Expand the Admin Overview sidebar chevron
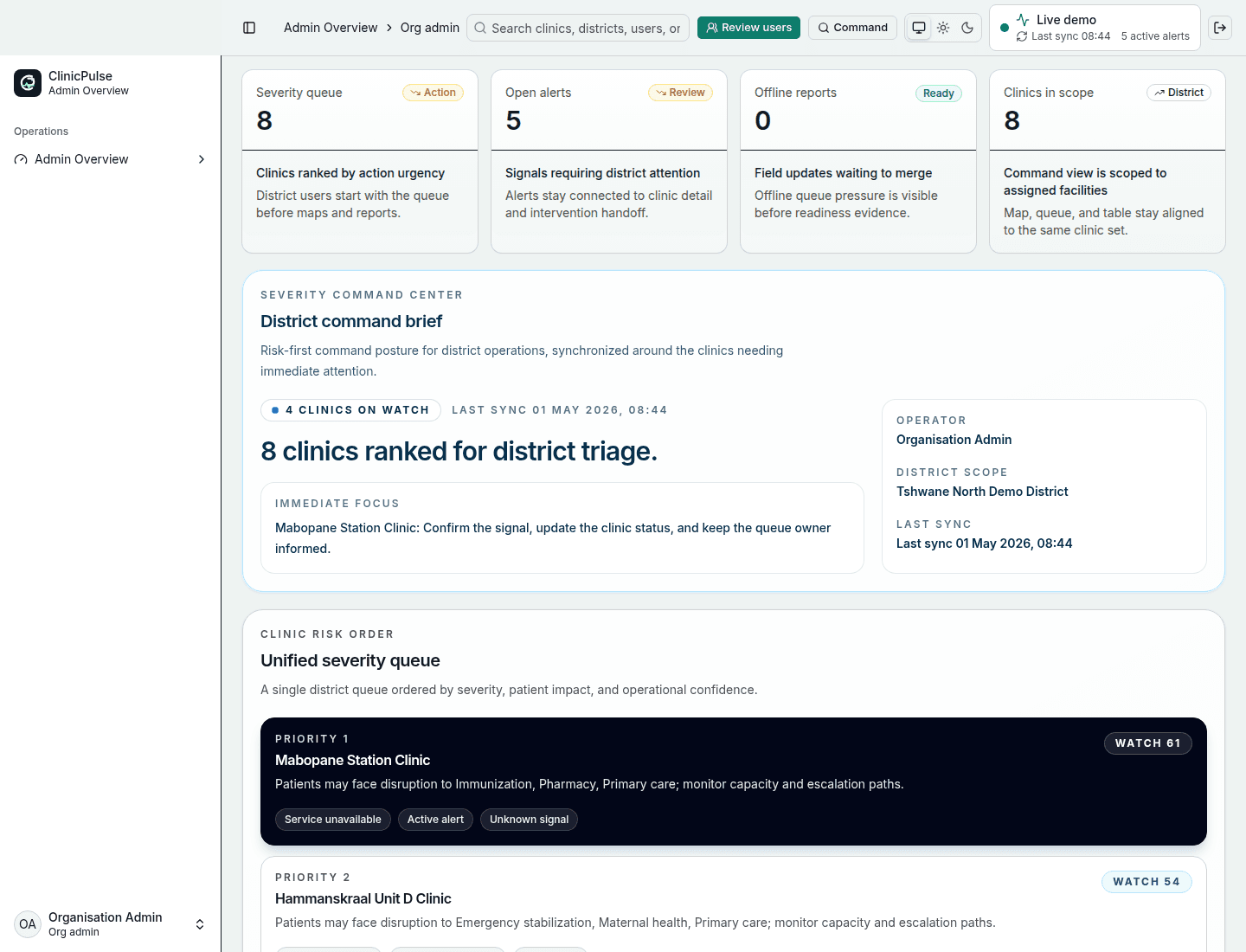The height and width of the screenshot is (952, 1246). 202,159
